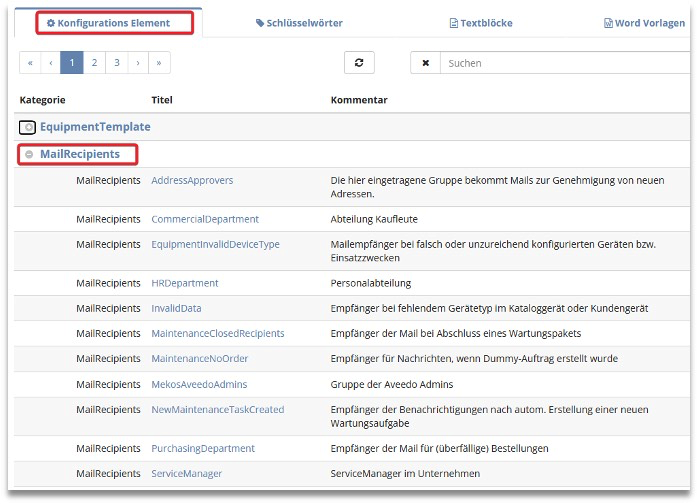The width and height of the screenshot is (698, 504).
Task: Expand the EquipmentTemplate group
Action: pyautogui.click(x=29, y=127)
